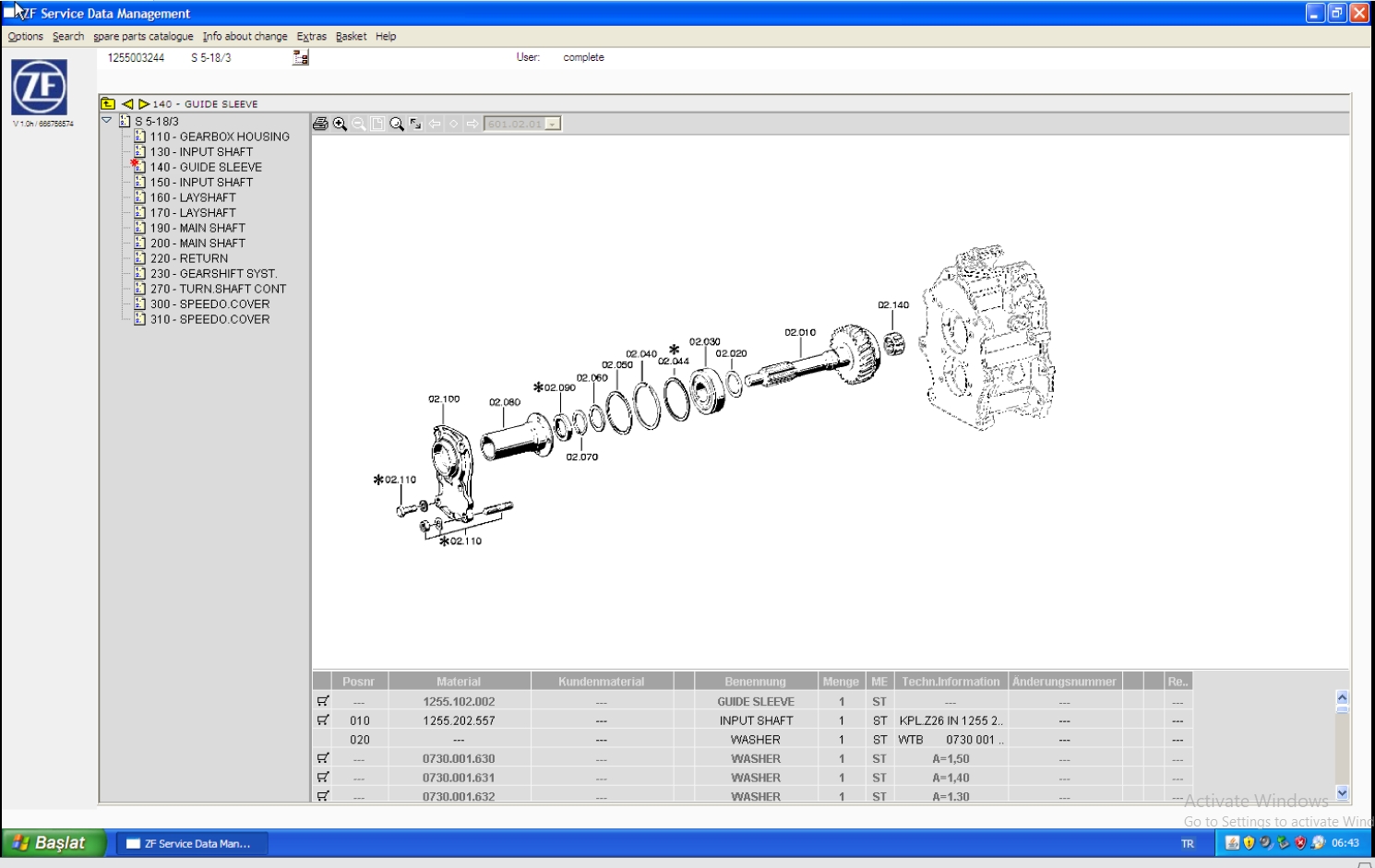Select the zoom area magnifier tool
The height and width of the screenshot is (868, 1375).
pyautogui.click(x=397, y=124)
